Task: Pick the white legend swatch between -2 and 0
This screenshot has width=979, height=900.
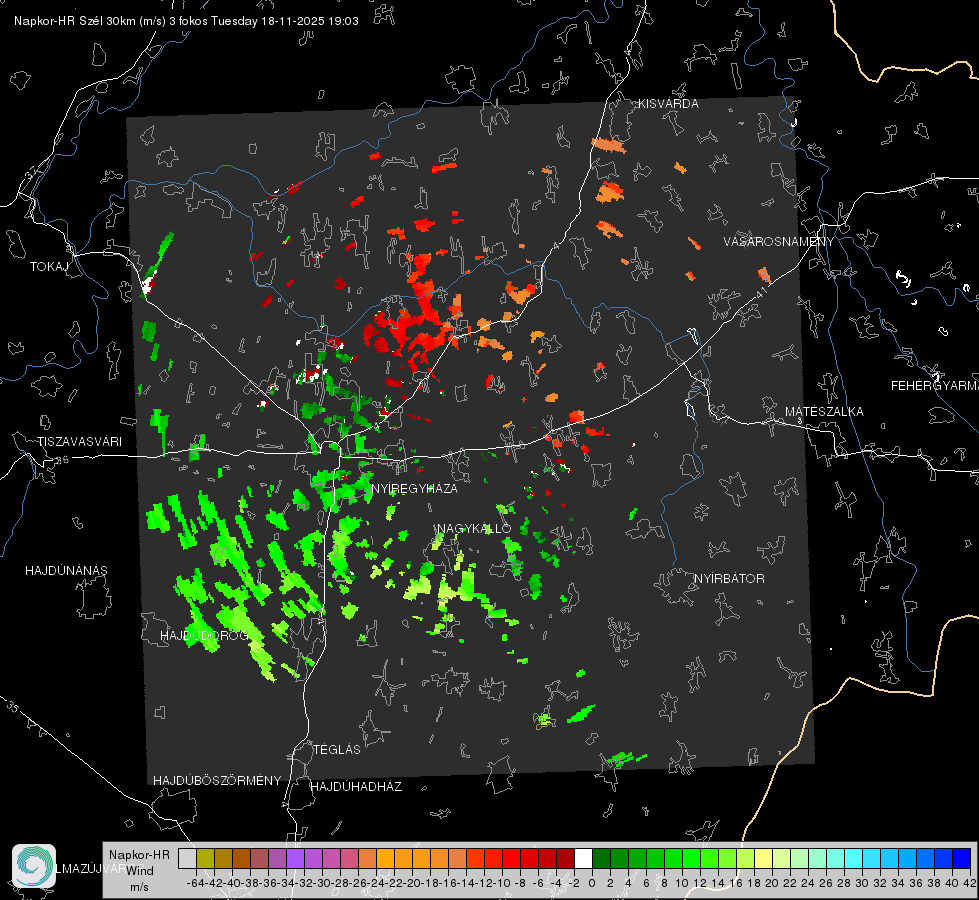Action: point(583,859)
